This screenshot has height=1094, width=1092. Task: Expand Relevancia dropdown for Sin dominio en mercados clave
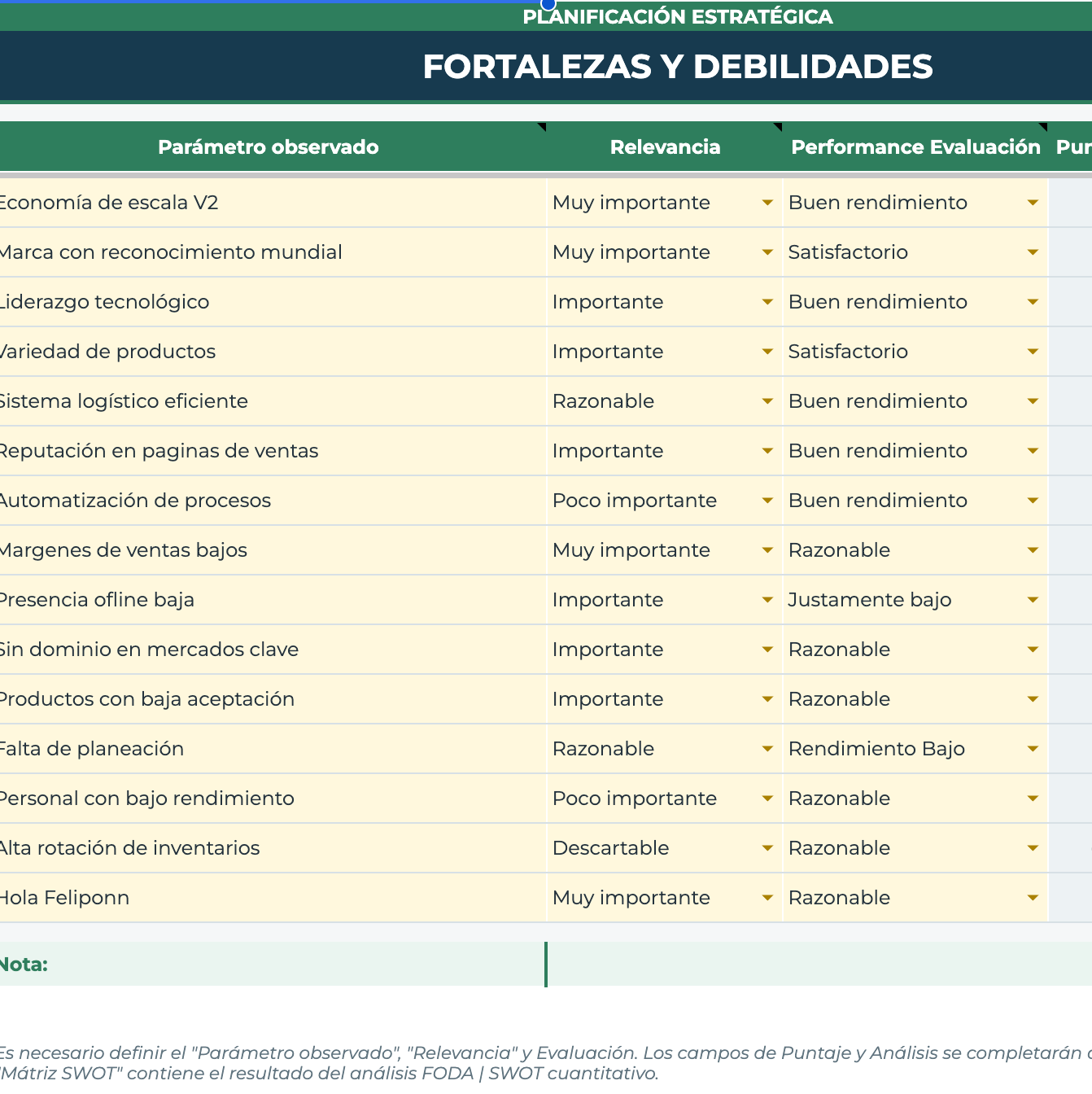coord(767,650)
